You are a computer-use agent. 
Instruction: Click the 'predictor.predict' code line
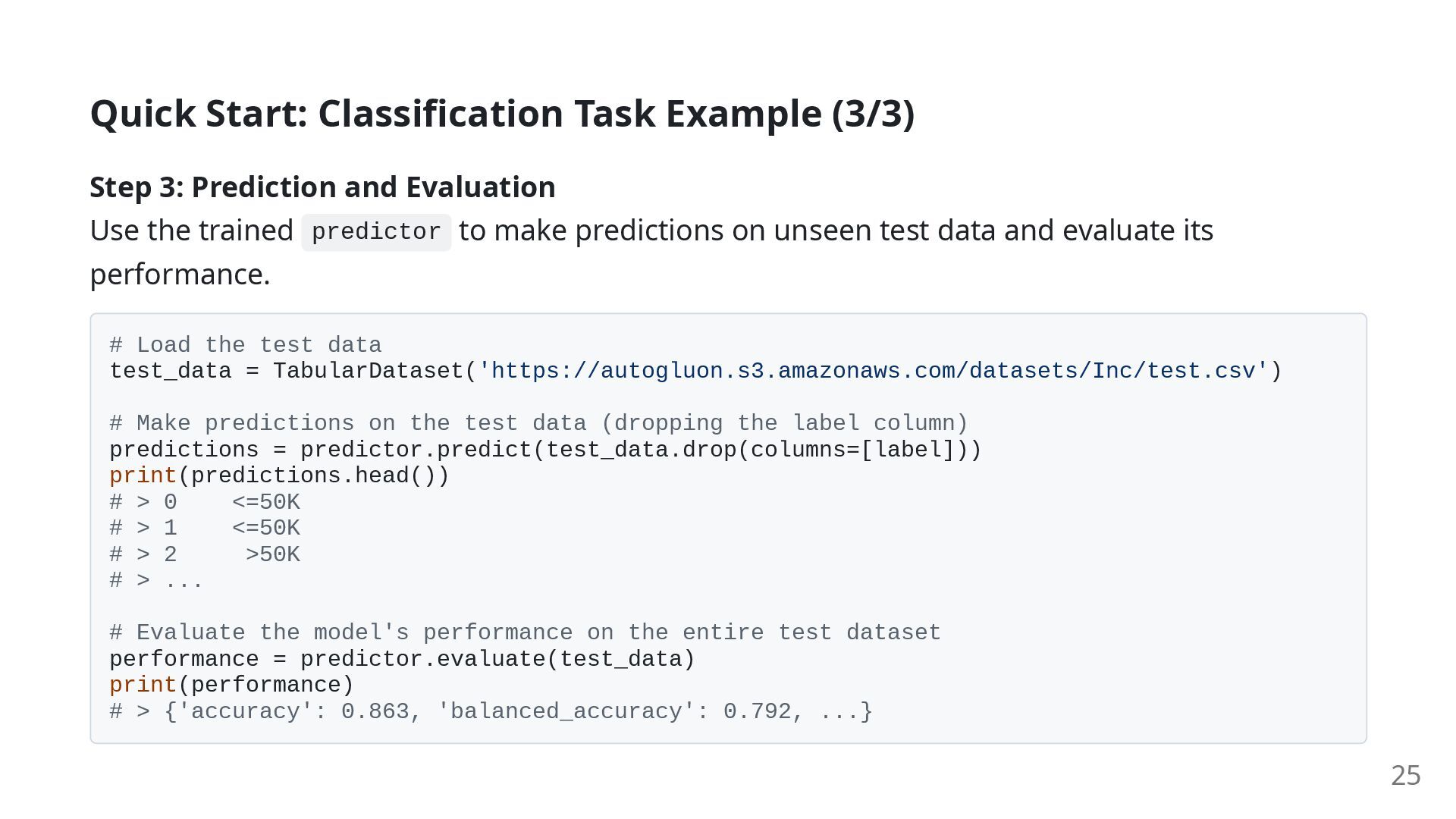545,450
